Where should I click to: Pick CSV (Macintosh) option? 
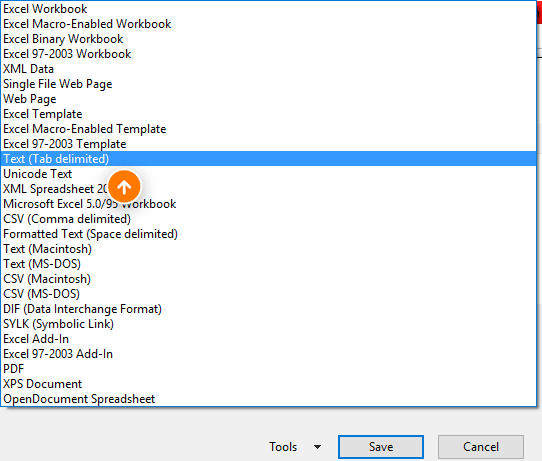tap(268, 279)
